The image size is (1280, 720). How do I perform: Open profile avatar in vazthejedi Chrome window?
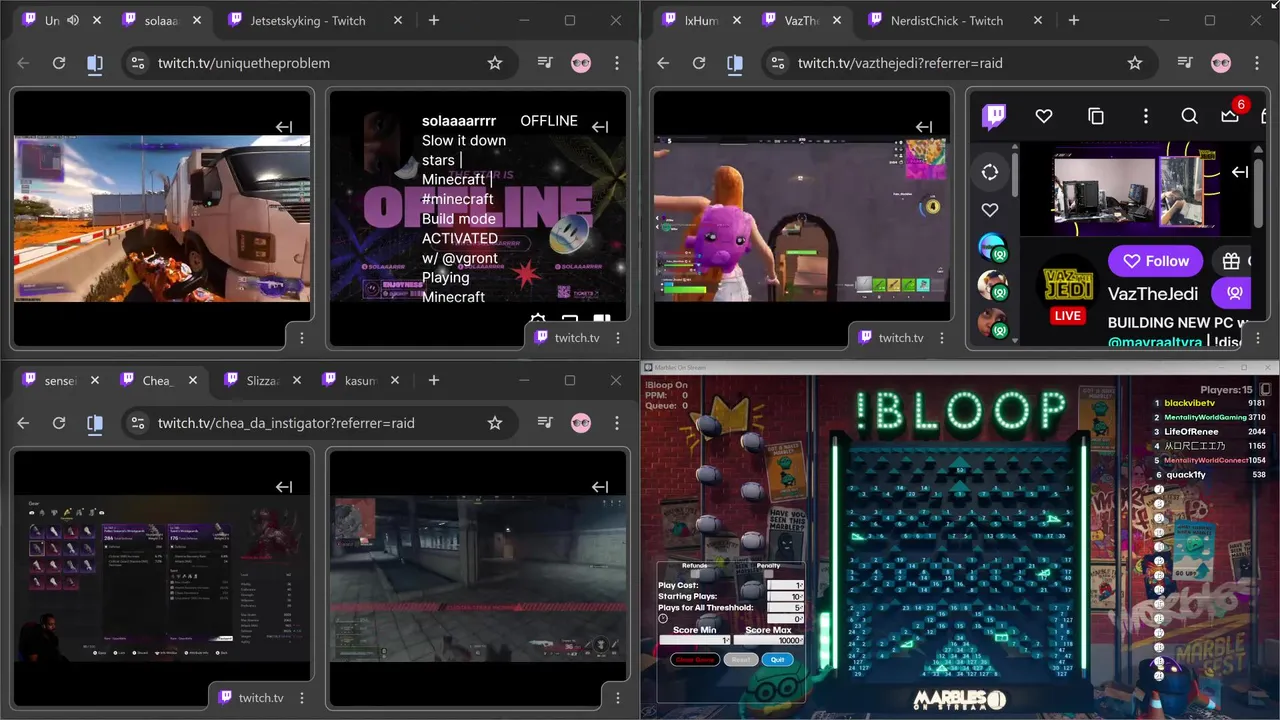point(1221,63)
